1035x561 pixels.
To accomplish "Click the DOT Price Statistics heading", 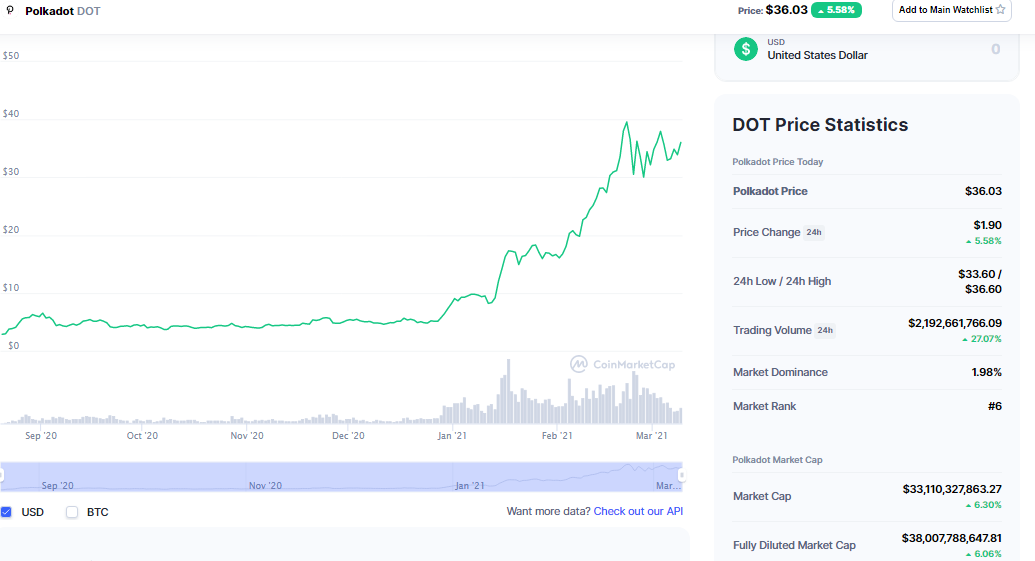I will tap(820, 125).
